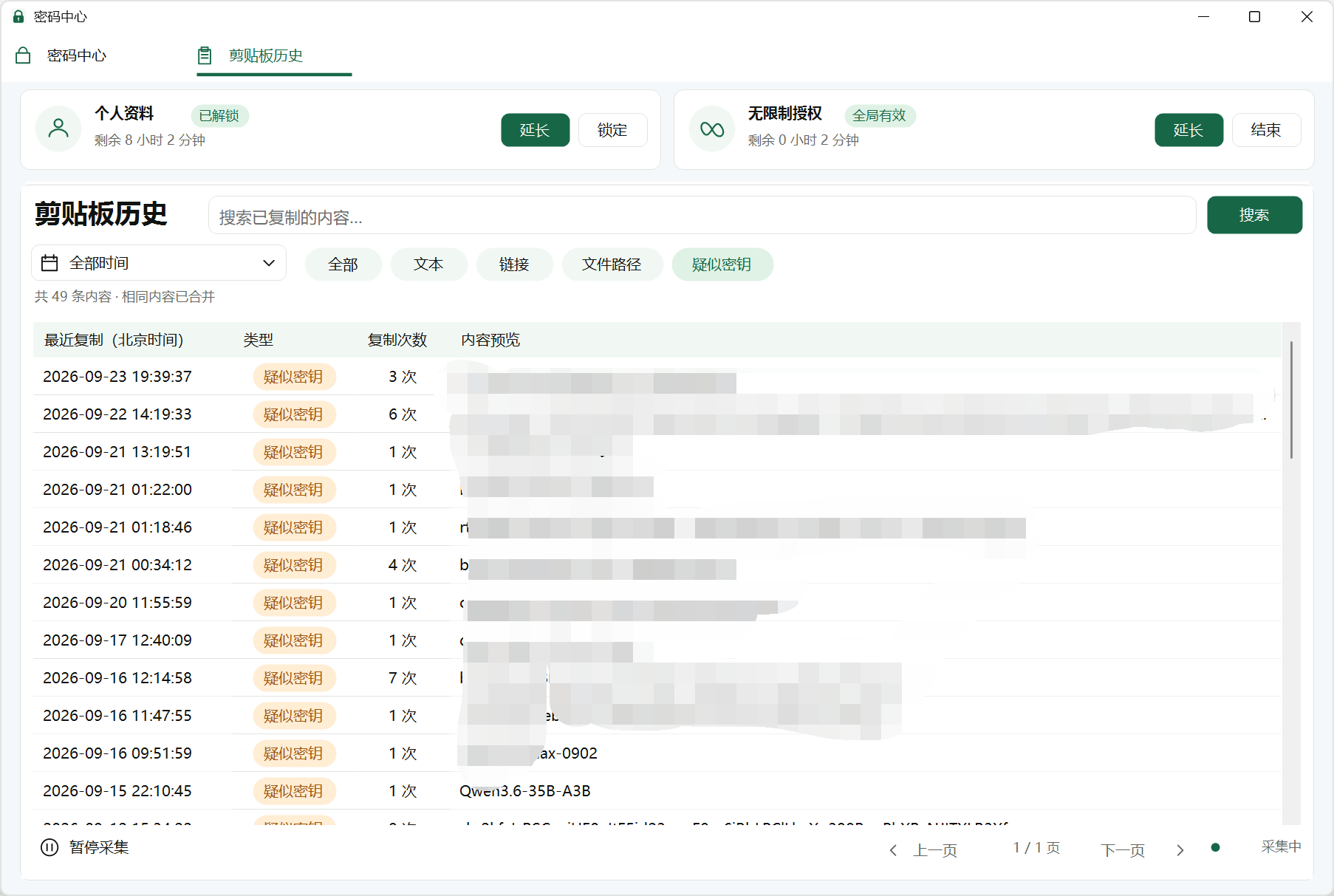Click the 内容预览 column header
Image resolution: width=1334 pixels, height=896 pixels.
[490, 340]
